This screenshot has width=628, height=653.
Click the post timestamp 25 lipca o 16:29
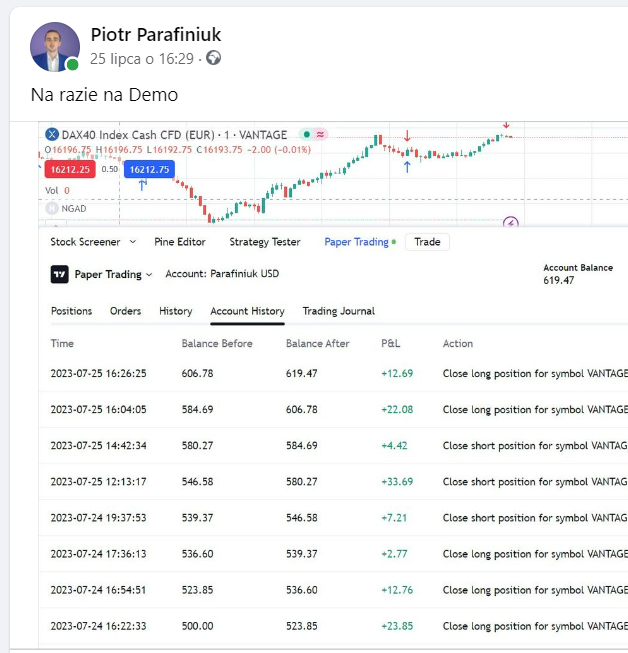[142, 59]
